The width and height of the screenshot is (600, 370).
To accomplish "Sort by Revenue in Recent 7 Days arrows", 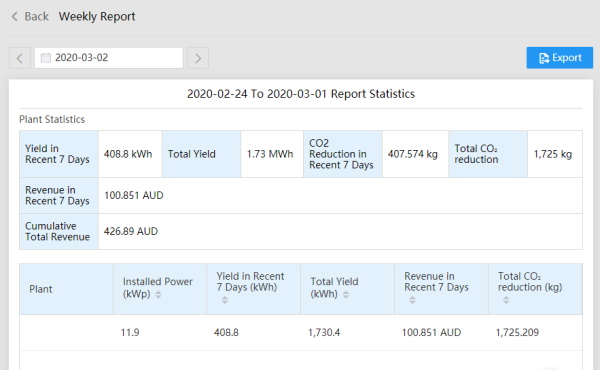I will pyautogui.click(x=412, y=300).
